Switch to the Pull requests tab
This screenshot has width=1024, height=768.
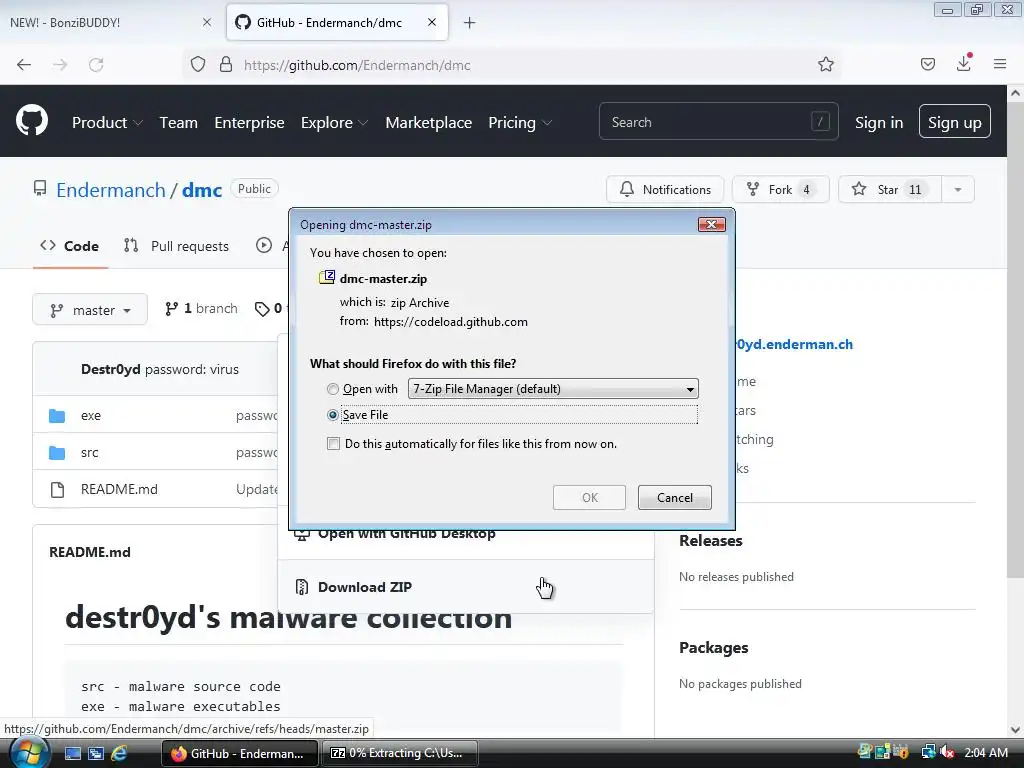pos(177,246)
